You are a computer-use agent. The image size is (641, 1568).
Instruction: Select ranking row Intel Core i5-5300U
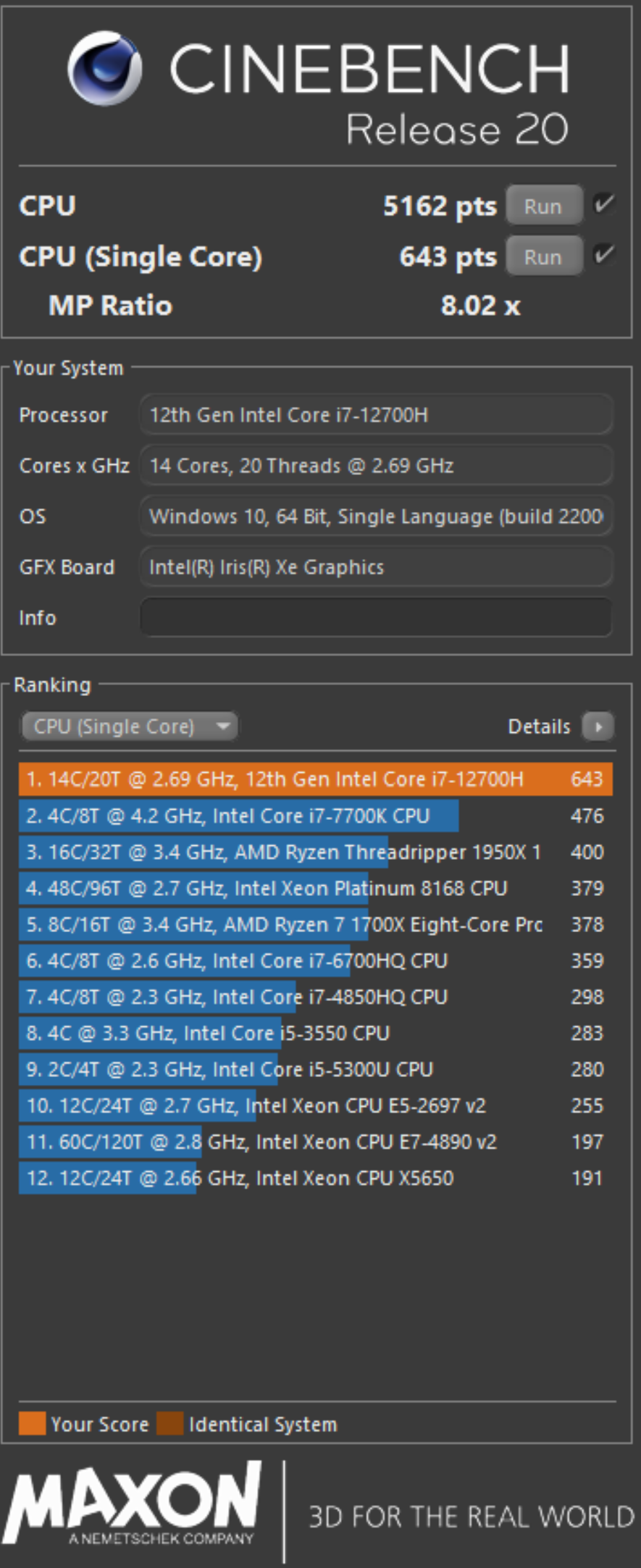click(x=316, y=1069)
